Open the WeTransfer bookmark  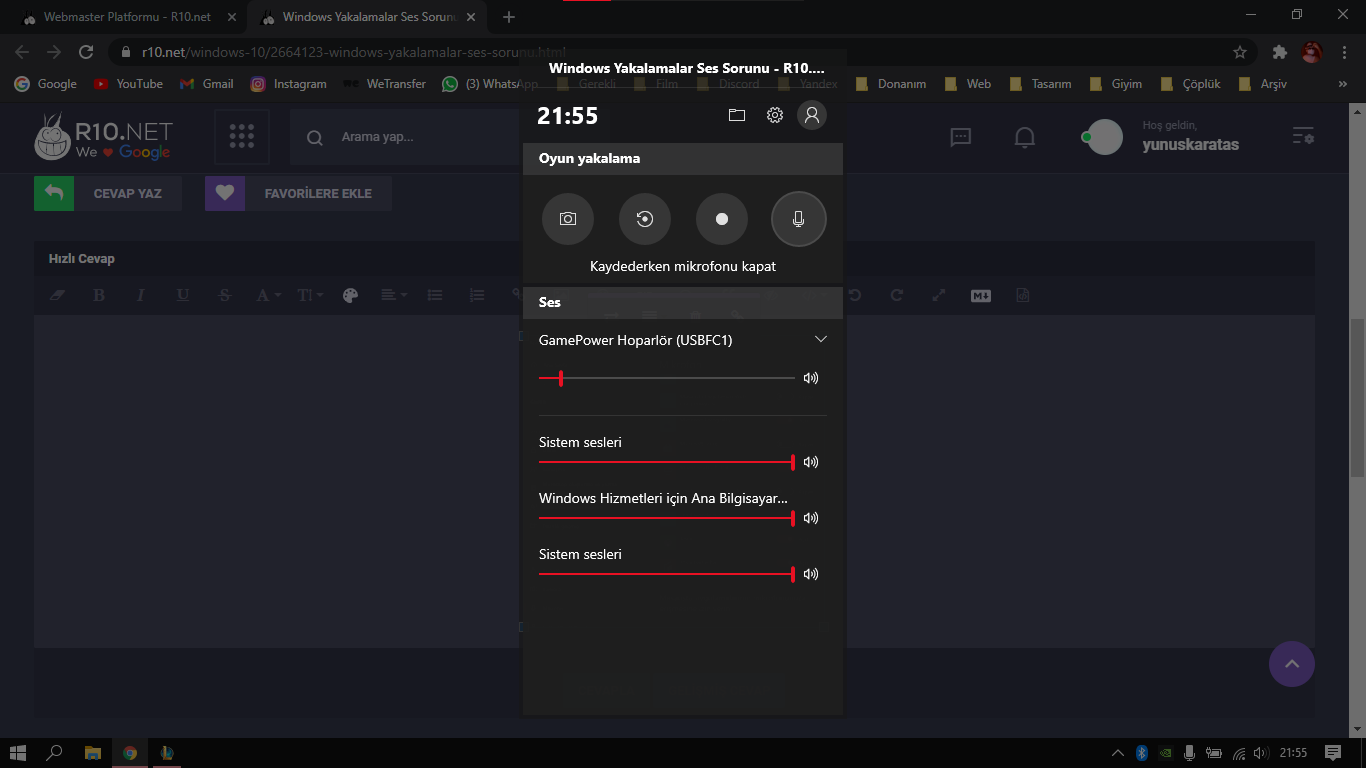(x=385, y=84)
